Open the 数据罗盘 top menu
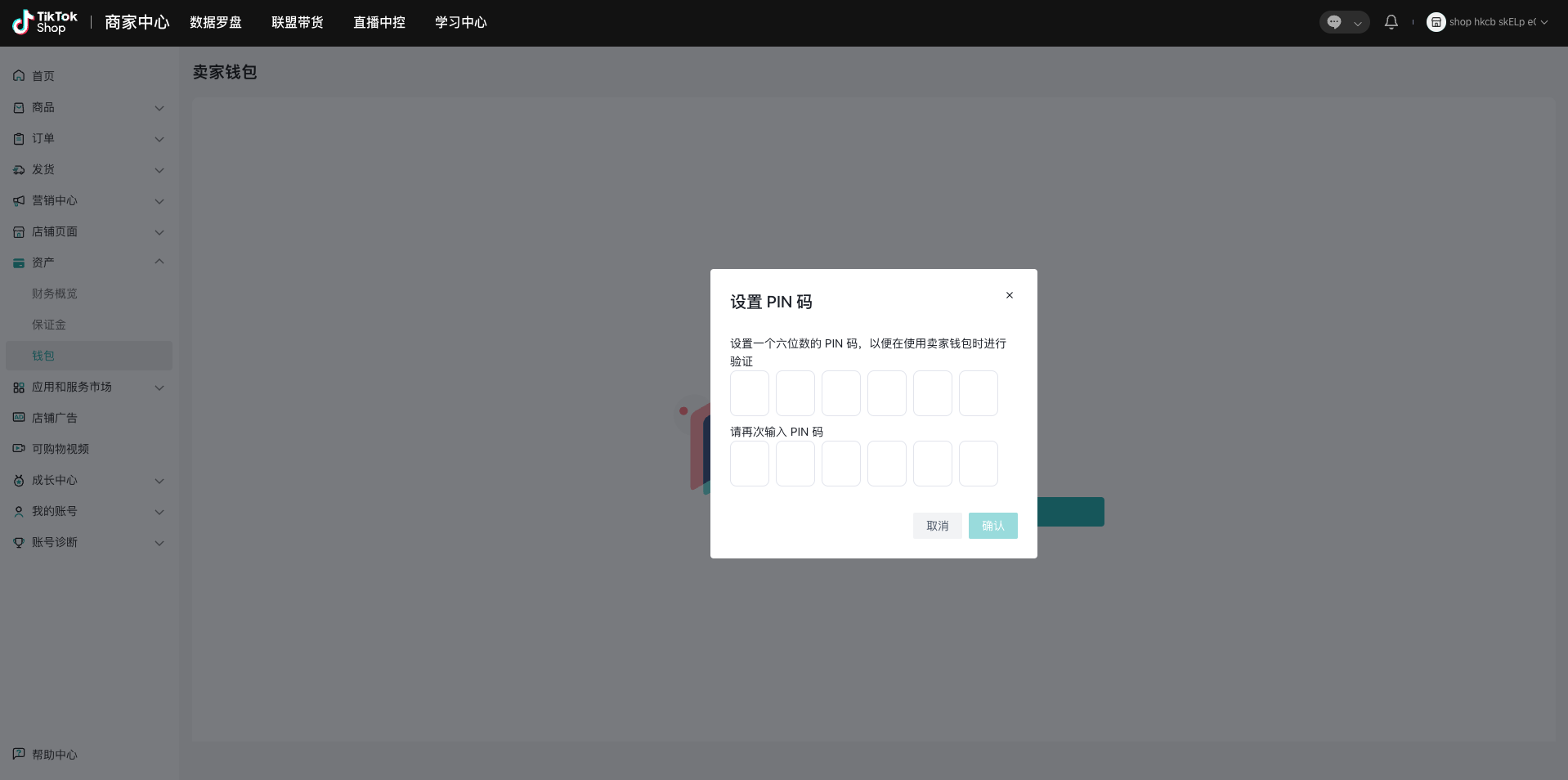Image resolution: width=1568 pixels, height=780 pixels. 216,22
